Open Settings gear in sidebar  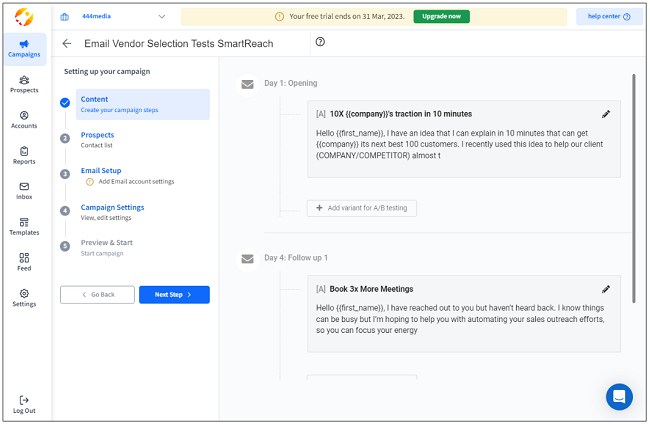click(x=24, y=297)
